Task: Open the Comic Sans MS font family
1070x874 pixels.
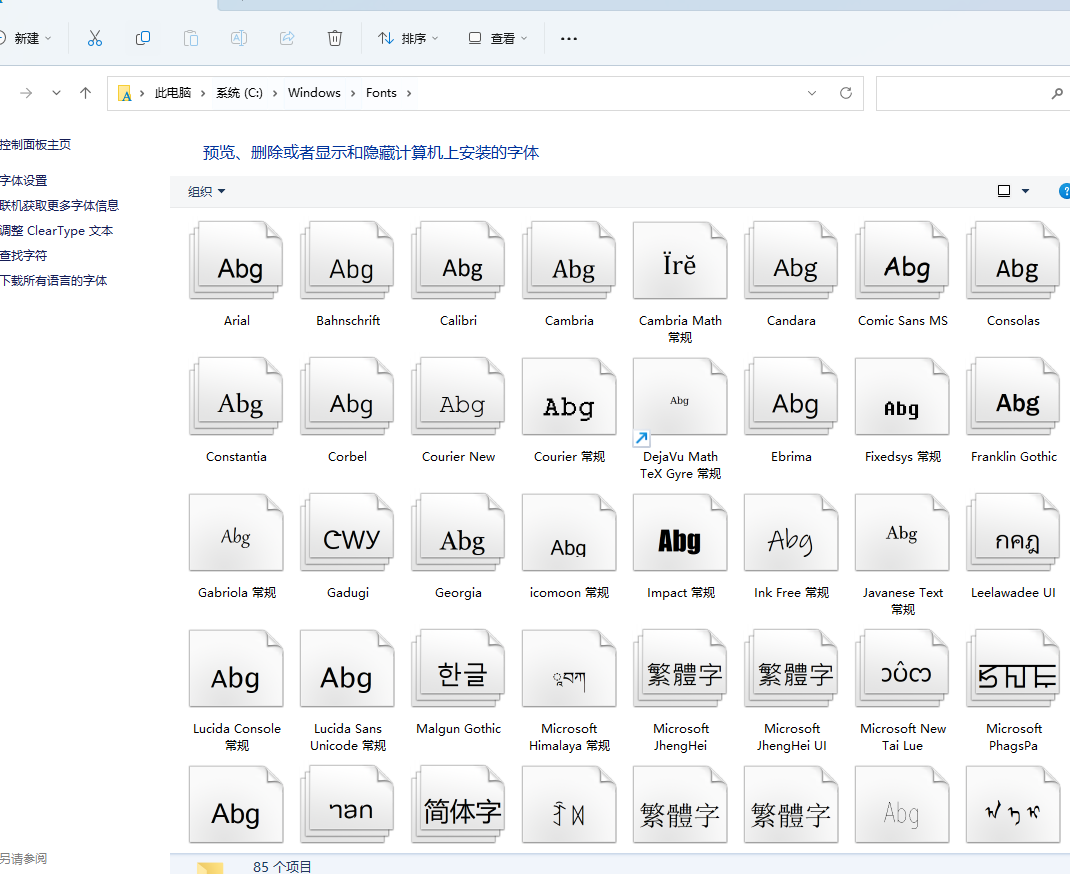Action: coord(902,268)
